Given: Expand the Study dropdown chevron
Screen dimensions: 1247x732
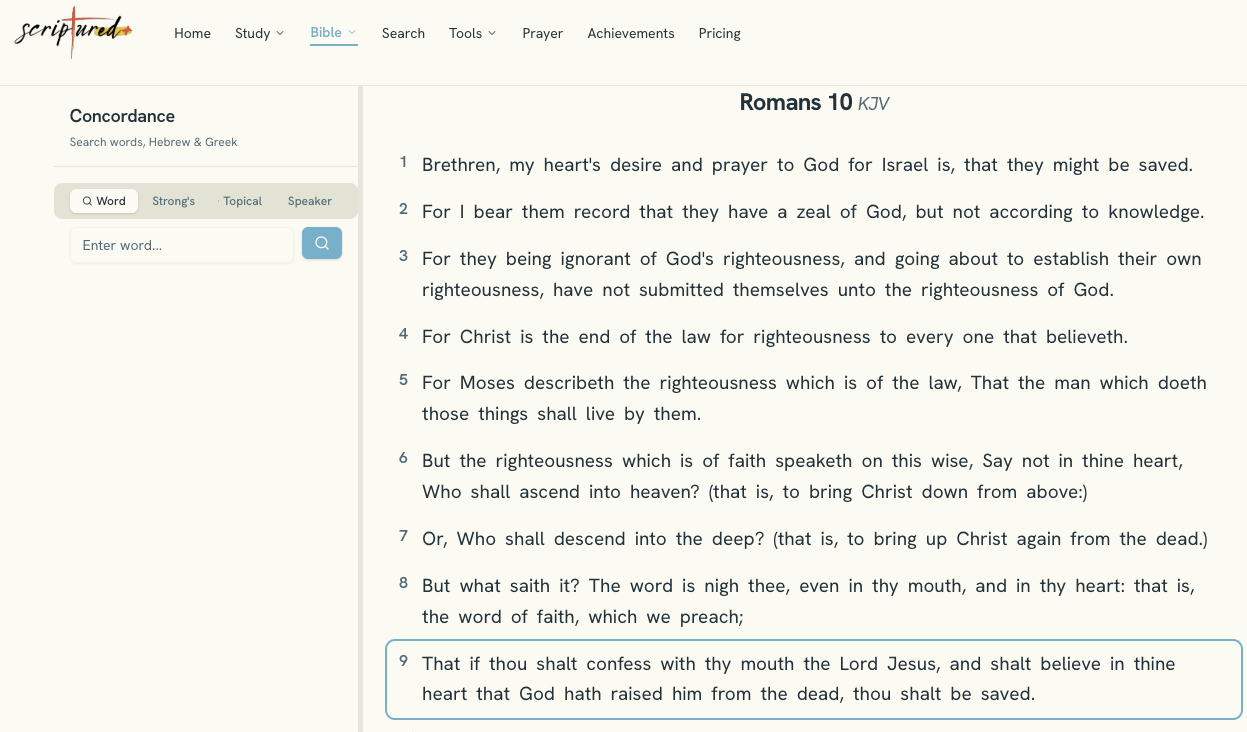Looking at the screenshot, I should pos(280,33).
